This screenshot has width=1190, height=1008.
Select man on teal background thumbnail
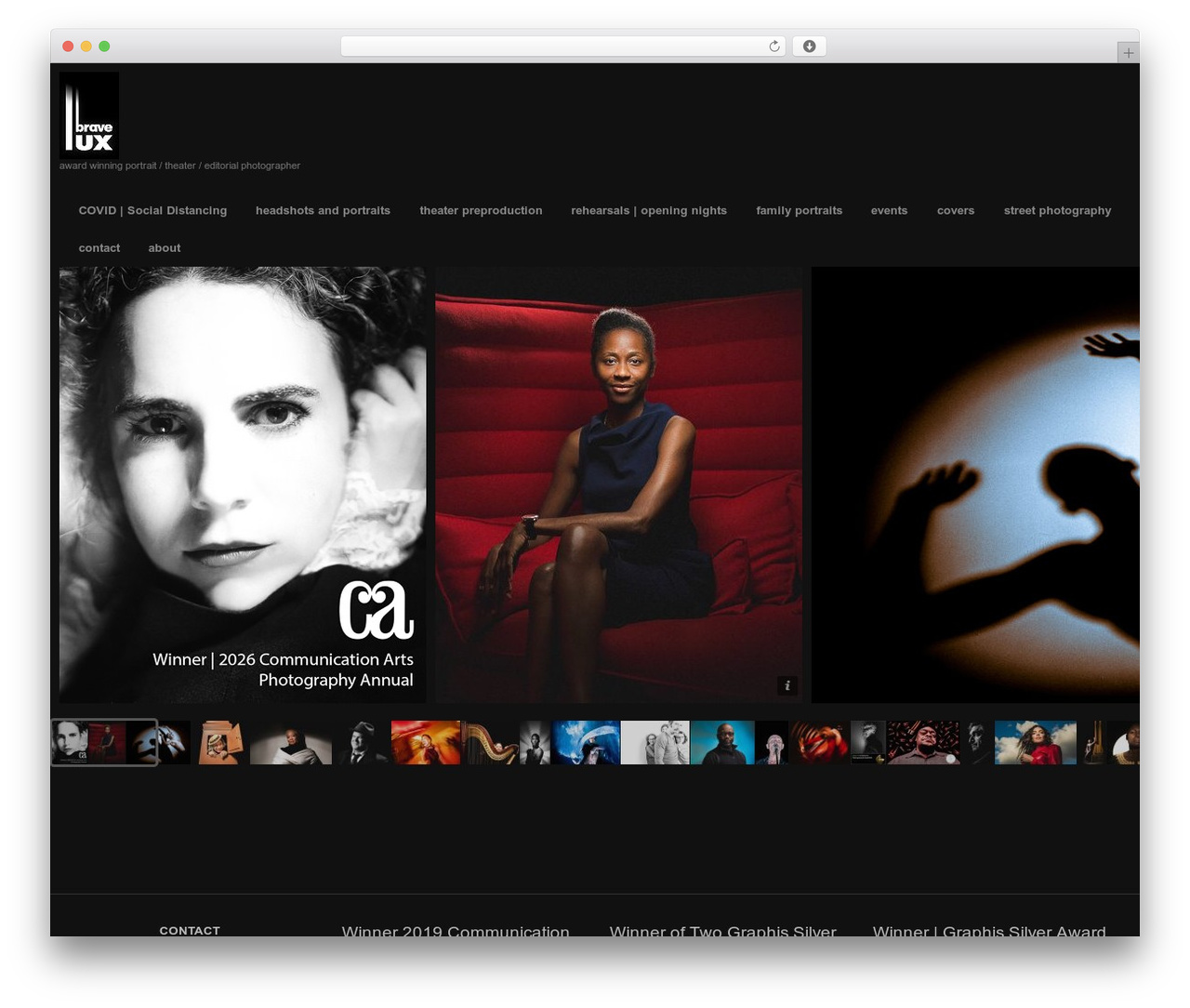[722, 742]
